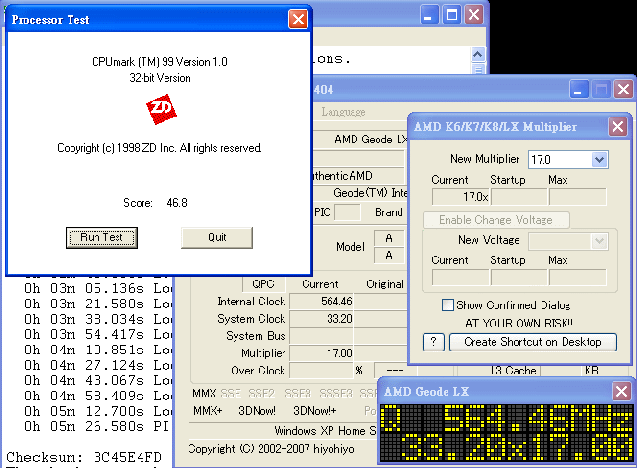The image size is (637, 468).
Task: Maximize the background text window
Action: 451,15
